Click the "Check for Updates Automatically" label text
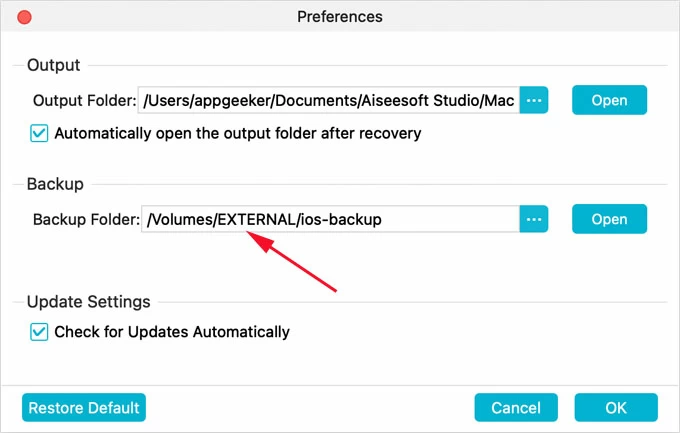The width and height of the screenshot is (680, 433). click(x=172, y=332)
